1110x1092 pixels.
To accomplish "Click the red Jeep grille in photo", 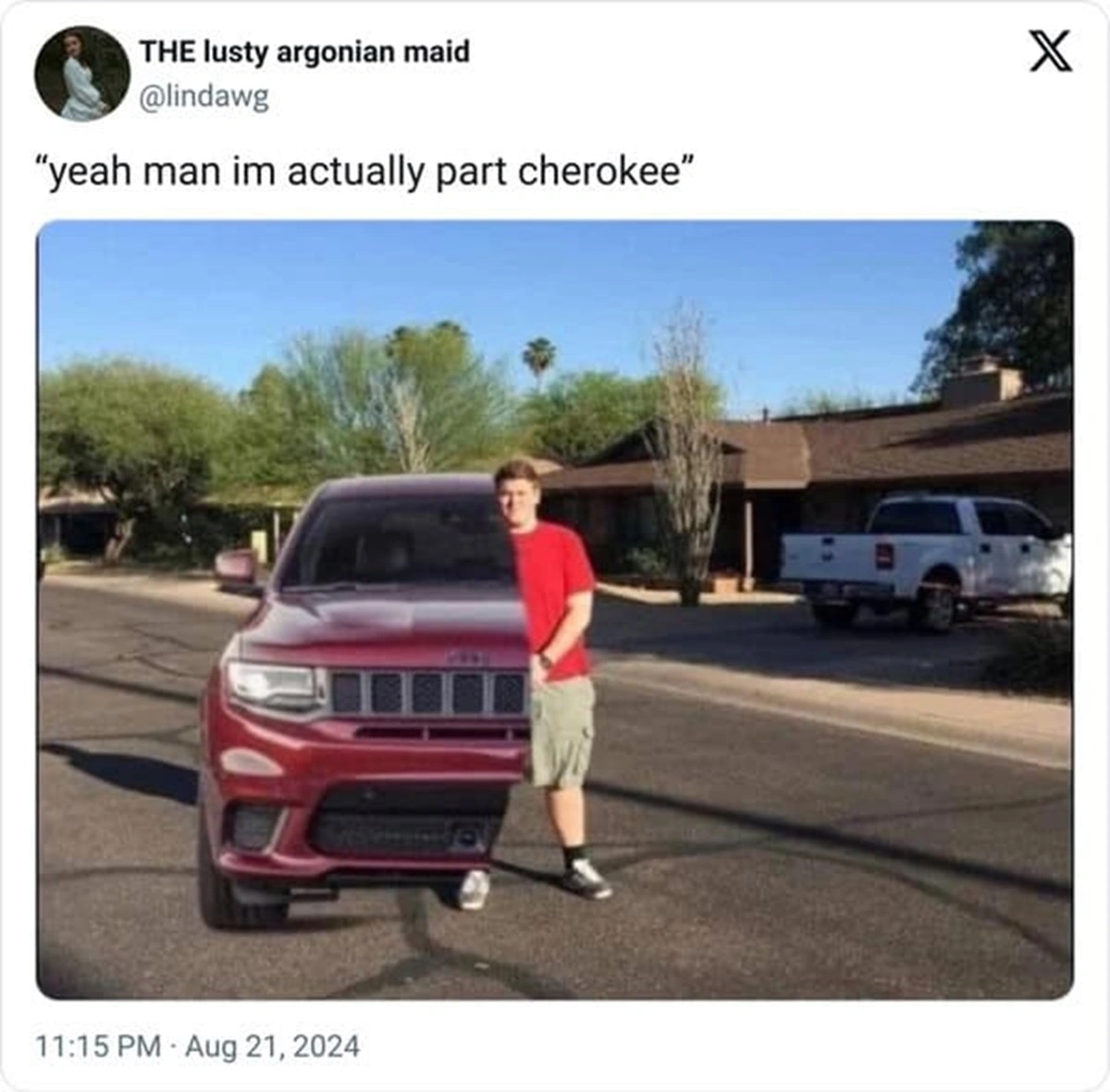I will pos(427,693).
